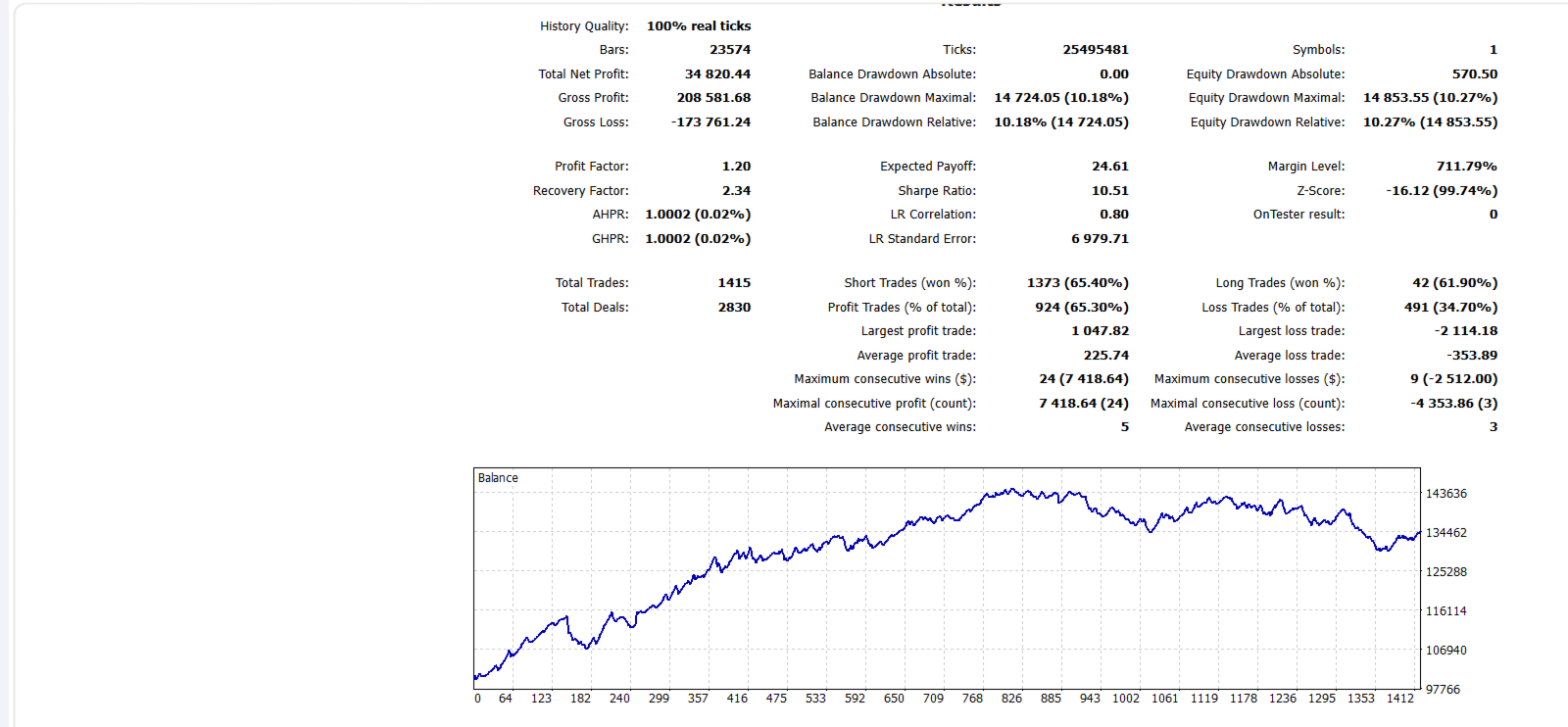Click the Margin Level value 711.79%
Image resolution: width=1568 pixels, height=727 pixels.
click(1467, 167)
